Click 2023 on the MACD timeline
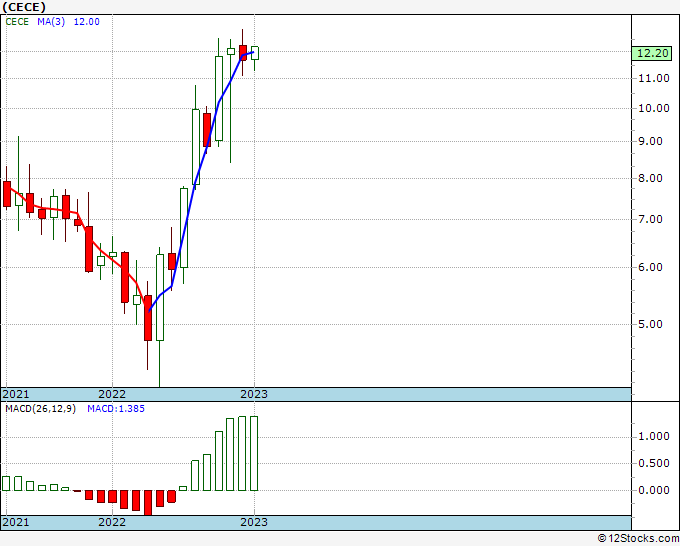 (x=254, y=522)
